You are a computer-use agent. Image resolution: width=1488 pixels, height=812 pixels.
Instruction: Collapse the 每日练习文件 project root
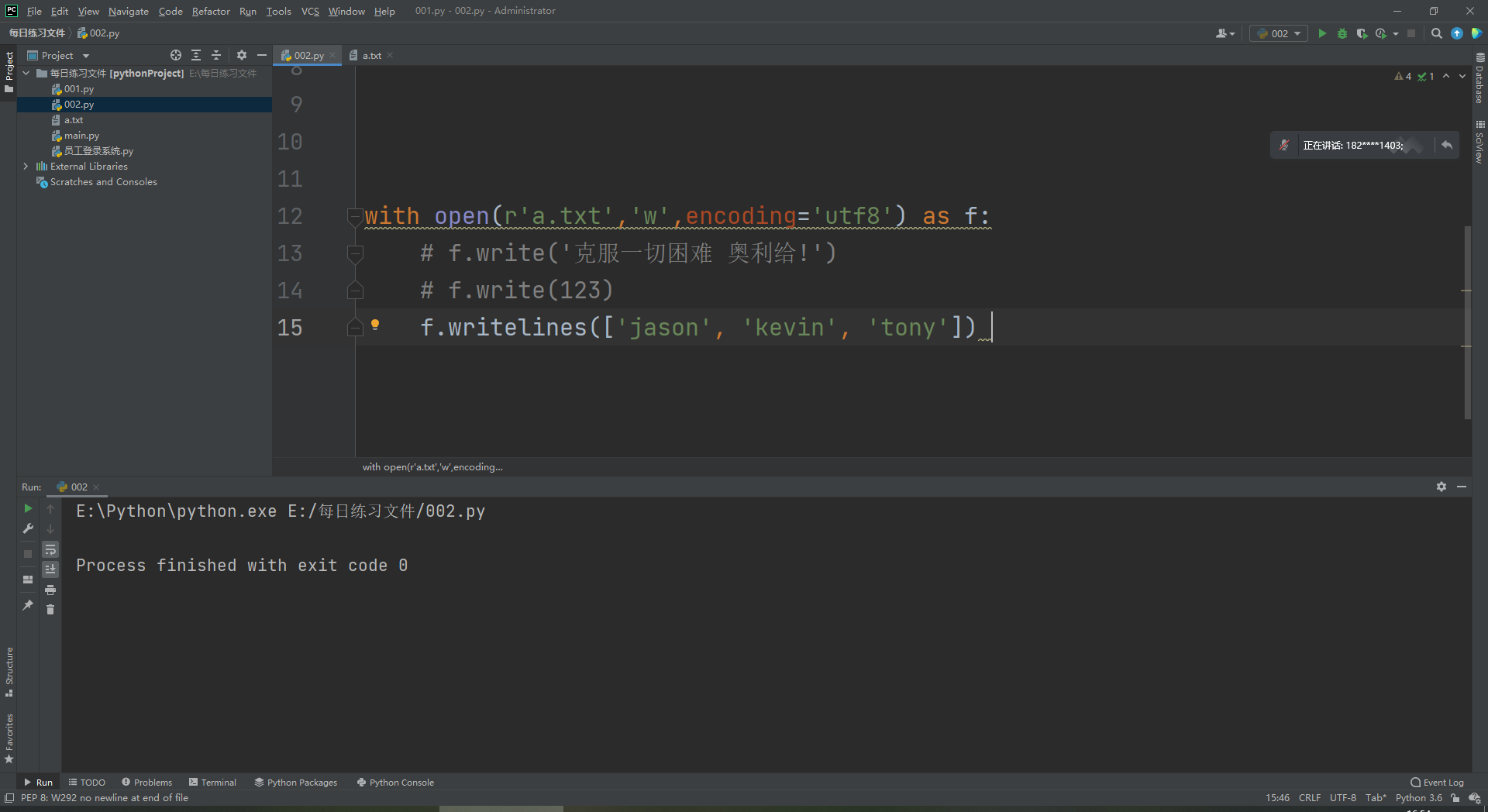[x=26, y=73]
